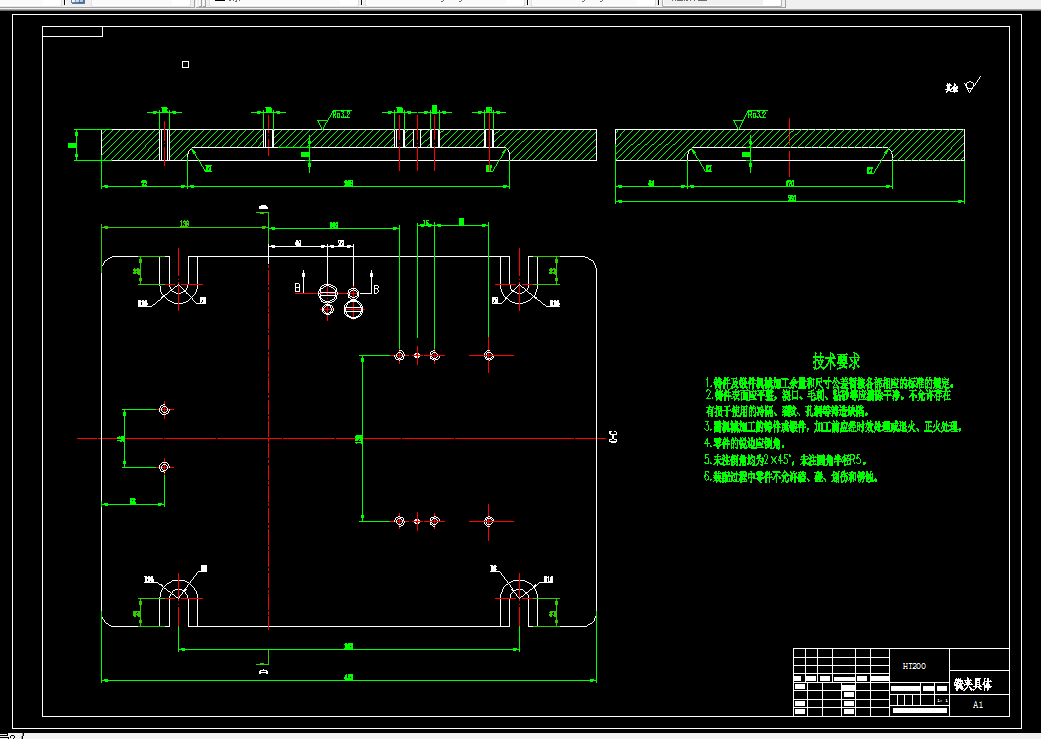The width and height of the screenshot is (1041, 739).
Task: Click the 技术要求 heading text
Action: 836,361
